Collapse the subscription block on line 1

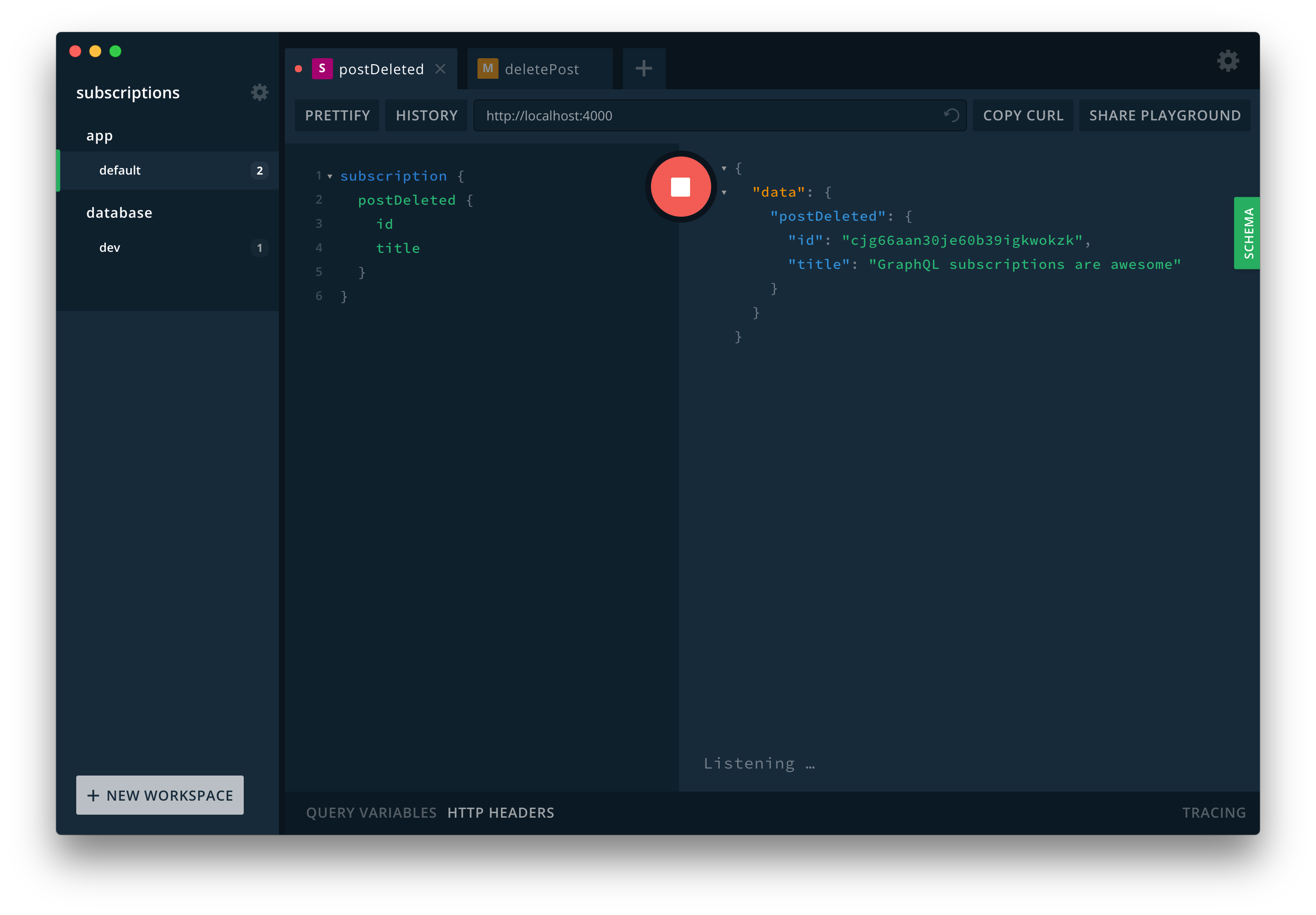click(x=330, y=177)
